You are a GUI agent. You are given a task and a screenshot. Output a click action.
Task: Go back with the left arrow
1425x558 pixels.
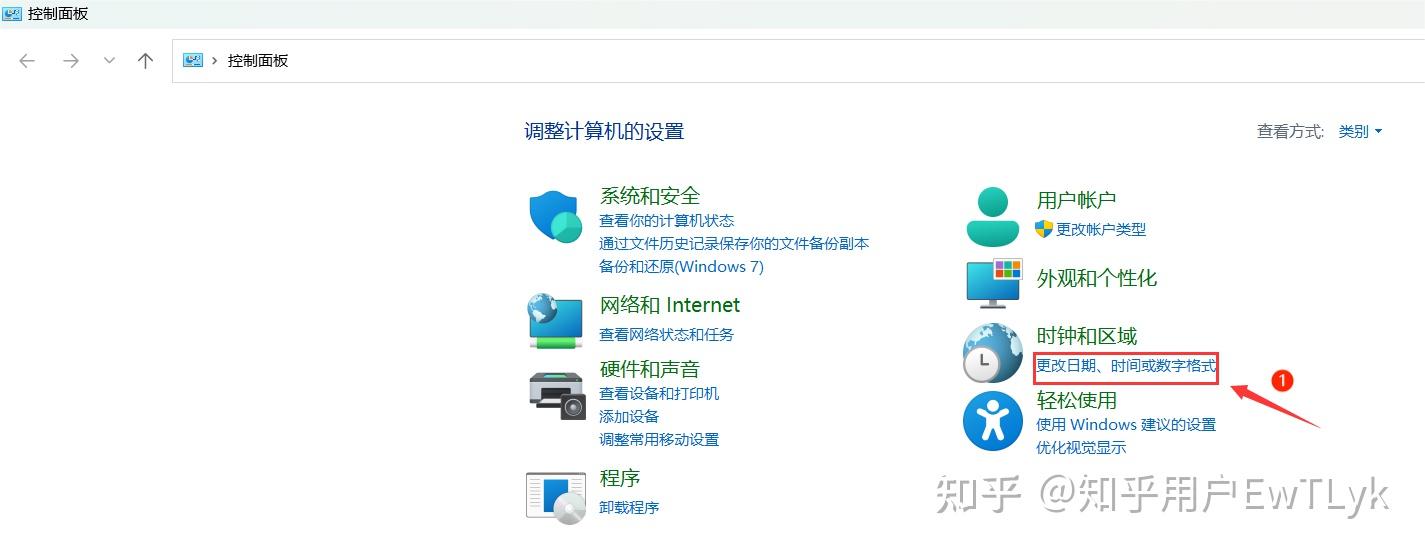point(27,61)
